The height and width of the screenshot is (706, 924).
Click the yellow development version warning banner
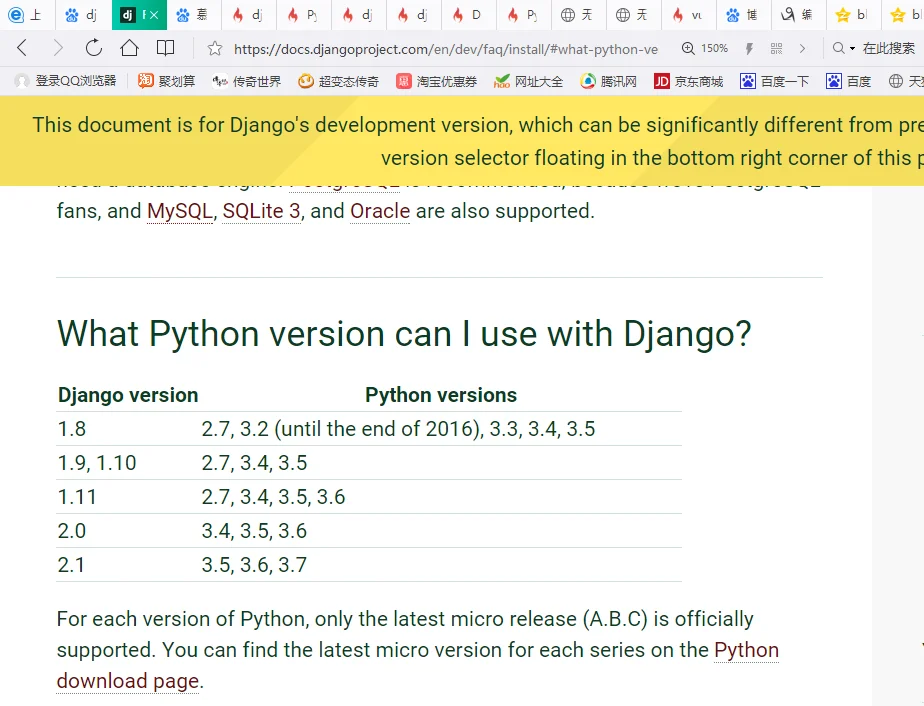pyautogui.click(x=462, y=141)
